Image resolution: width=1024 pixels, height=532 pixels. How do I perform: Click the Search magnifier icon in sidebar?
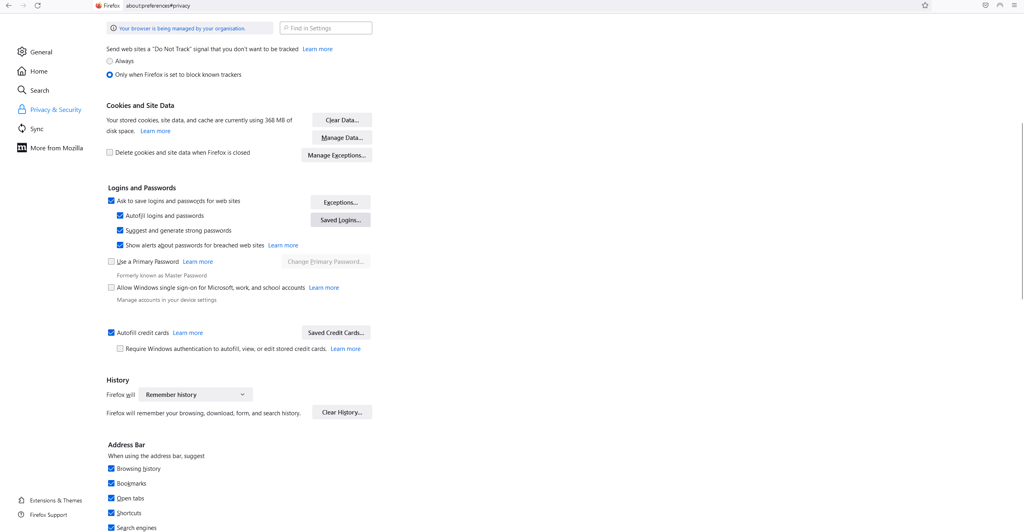pos(22,90)
